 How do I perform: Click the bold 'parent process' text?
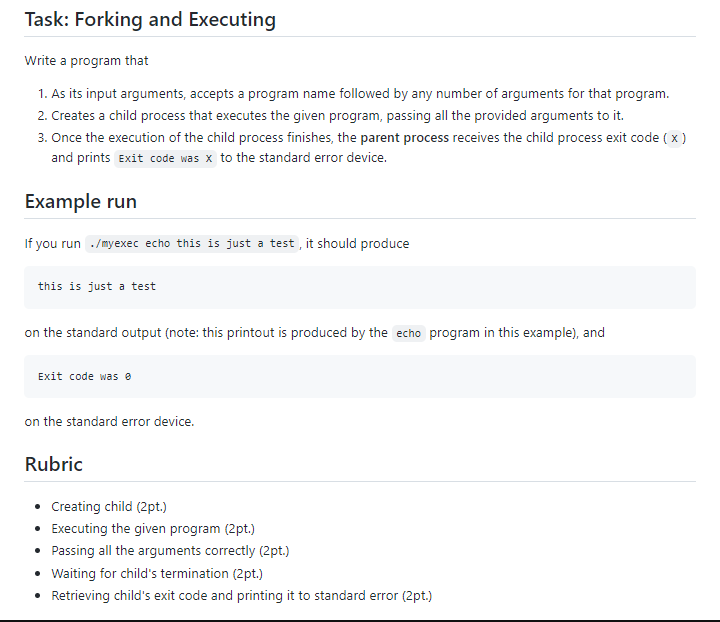click(405, 138)
